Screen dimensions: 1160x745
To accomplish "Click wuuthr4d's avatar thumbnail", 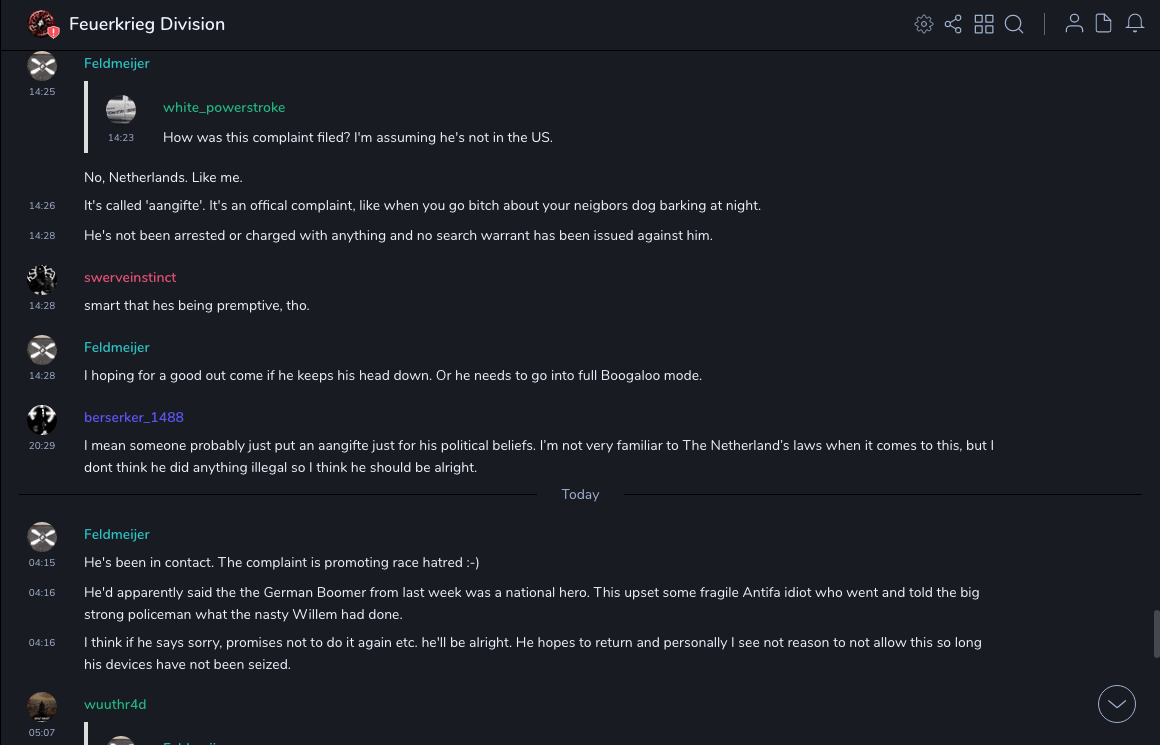I will [42, 706].
